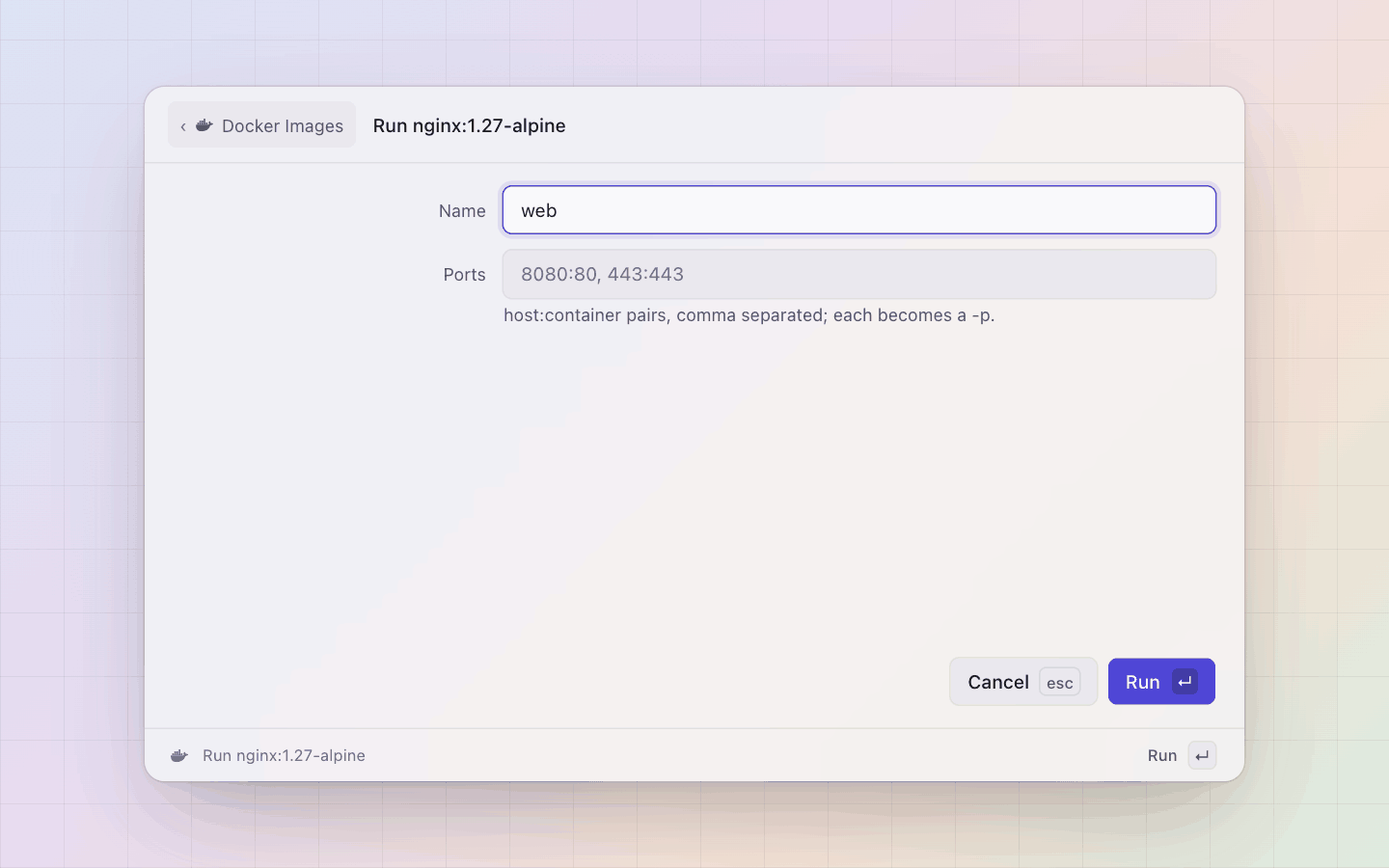Click the purple Run button
This screenshot has height=868, width=1389.
1161,682
